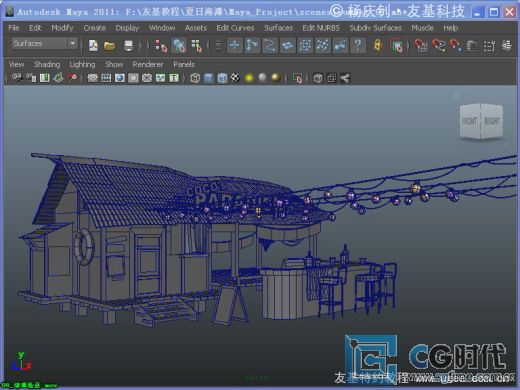
Task: Open the Muscle menu
Action: click(x=422, y=28)
